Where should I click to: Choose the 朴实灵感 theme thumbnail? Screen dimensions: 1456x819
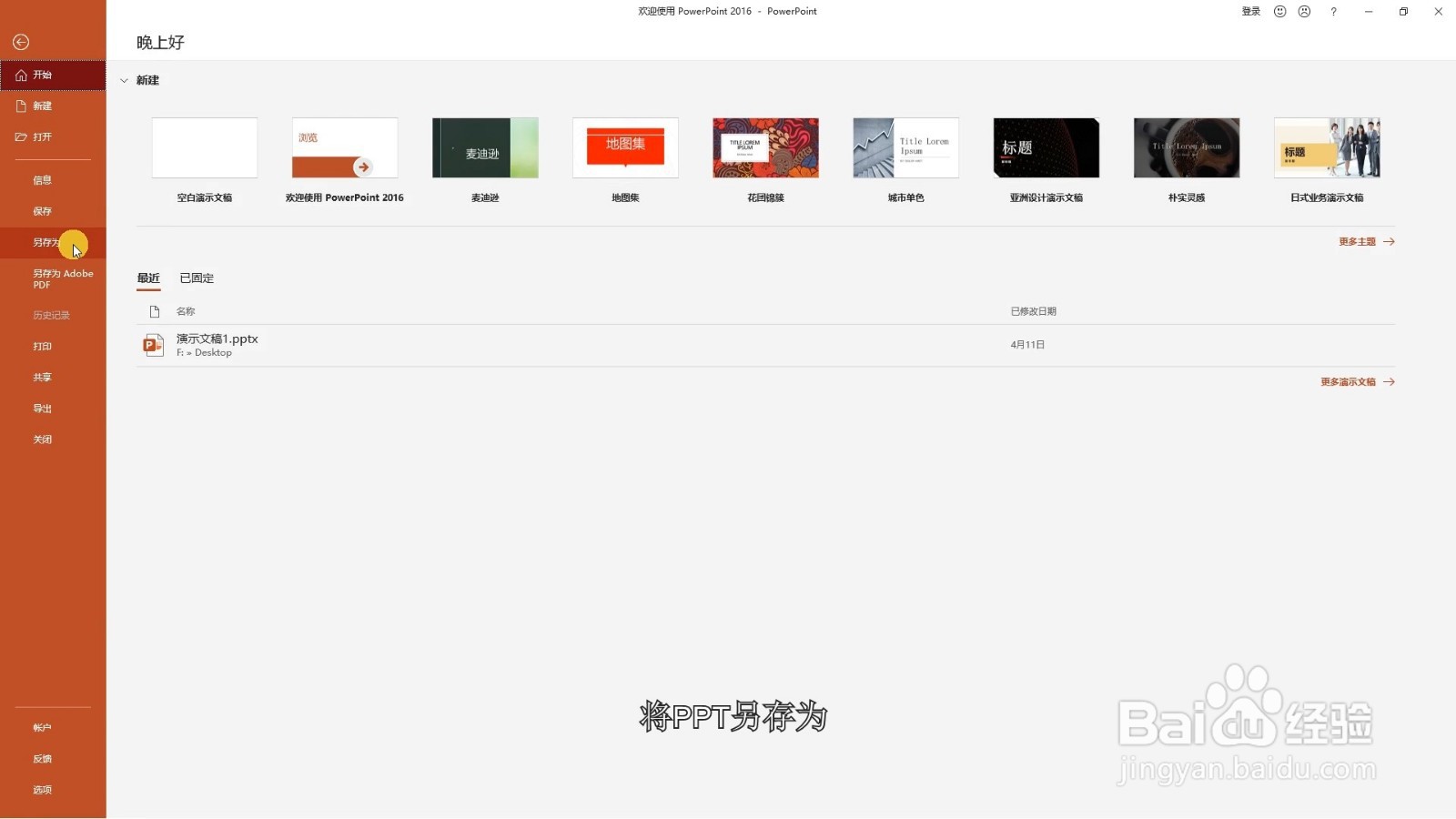click(x=1187, y=147)
